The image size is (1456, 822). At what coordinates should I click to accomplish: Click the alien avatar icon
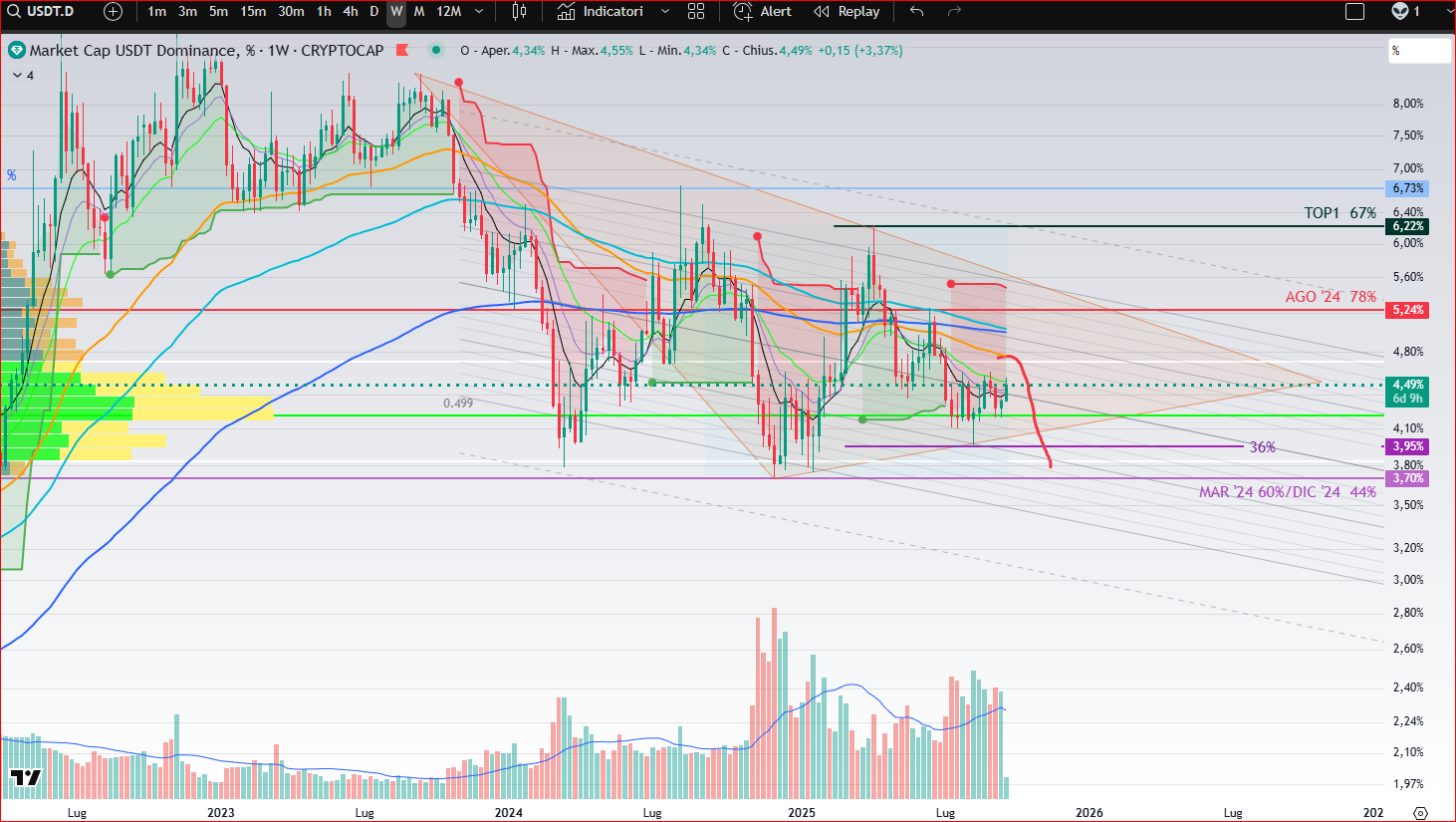1400,12
